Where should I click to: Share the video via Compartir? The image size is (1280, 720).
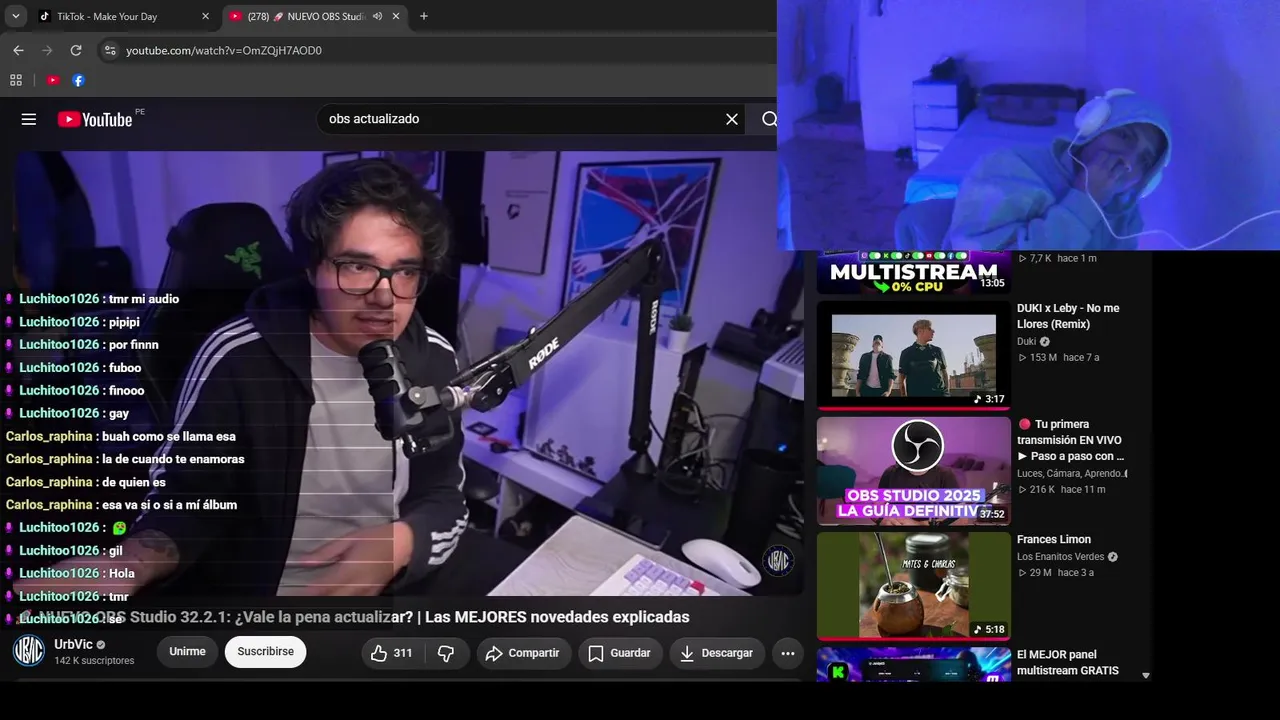[522, 653]
